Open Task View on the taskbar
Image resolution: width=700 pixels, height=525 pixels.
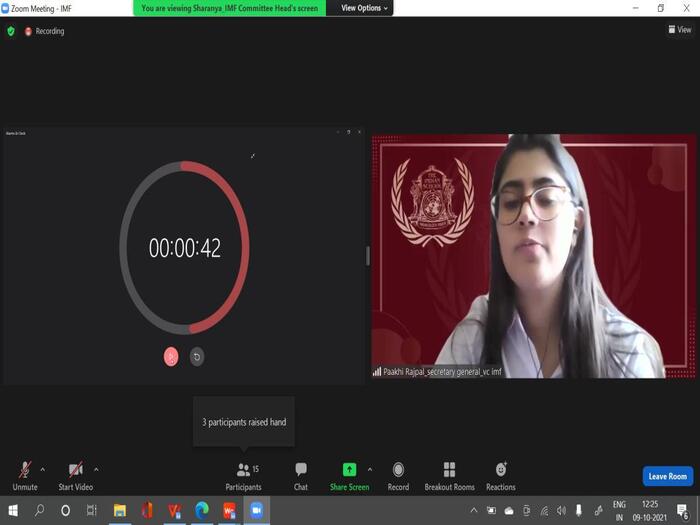(x=92, y=510)
